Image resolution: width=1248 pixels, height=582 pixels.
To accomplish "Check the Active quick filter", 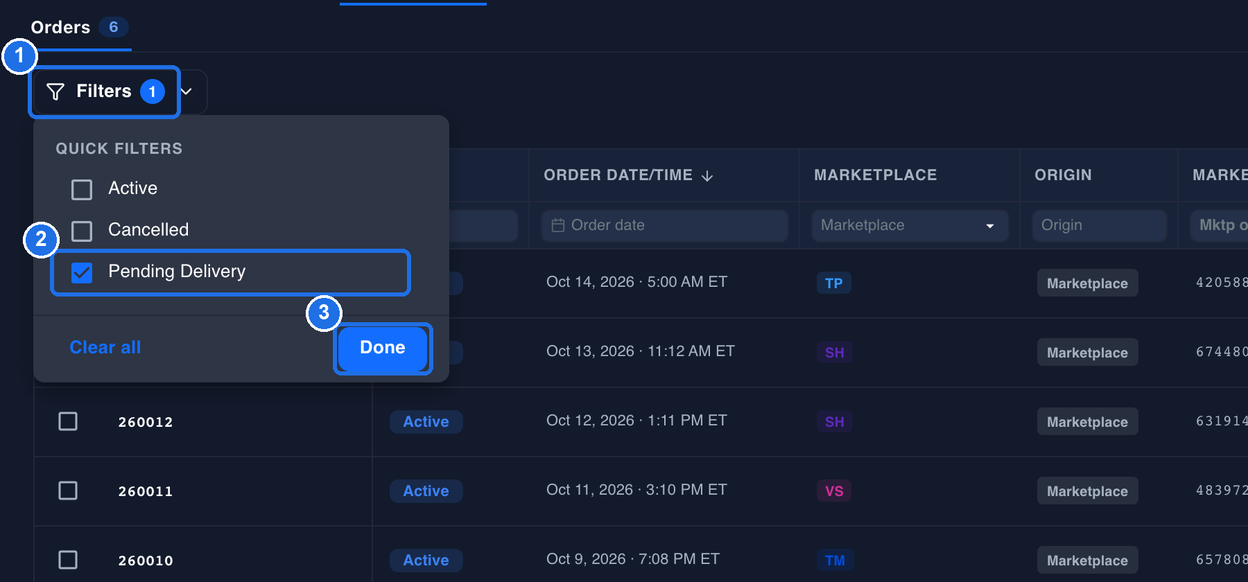I will (82, 189).
